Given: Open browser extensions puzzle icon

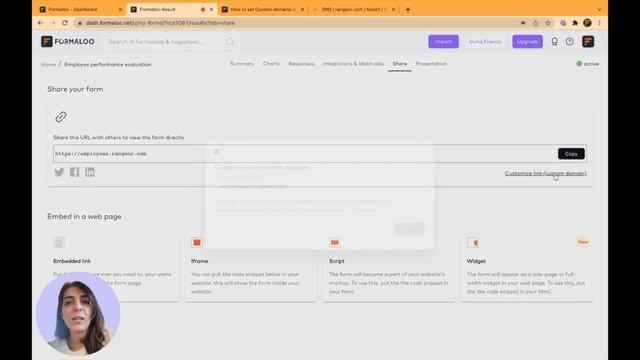Looking at the screenshot, I should [x=575, y=23].
